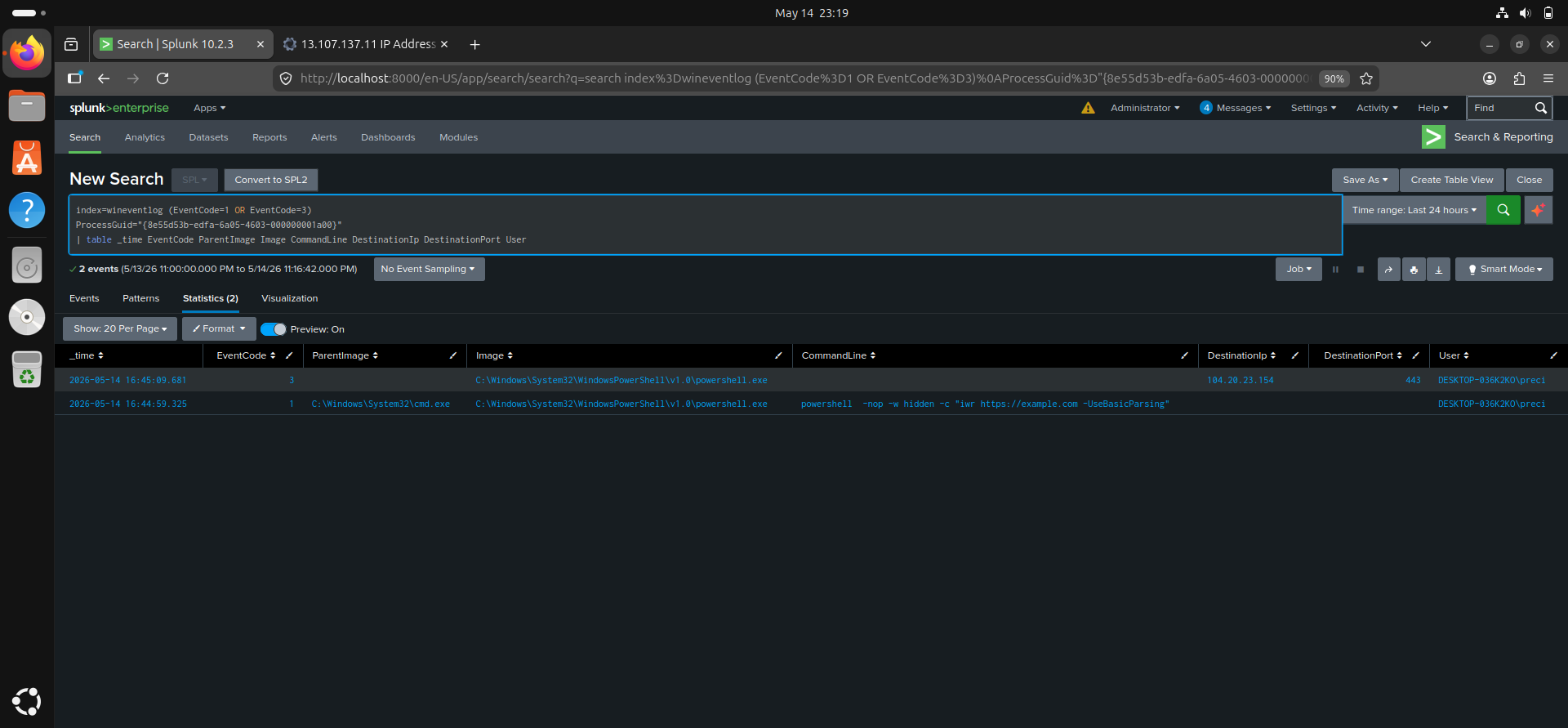1568x728 pixels.
Task: Open the No Event Sampling dropdown
Action: click(429, 269)
